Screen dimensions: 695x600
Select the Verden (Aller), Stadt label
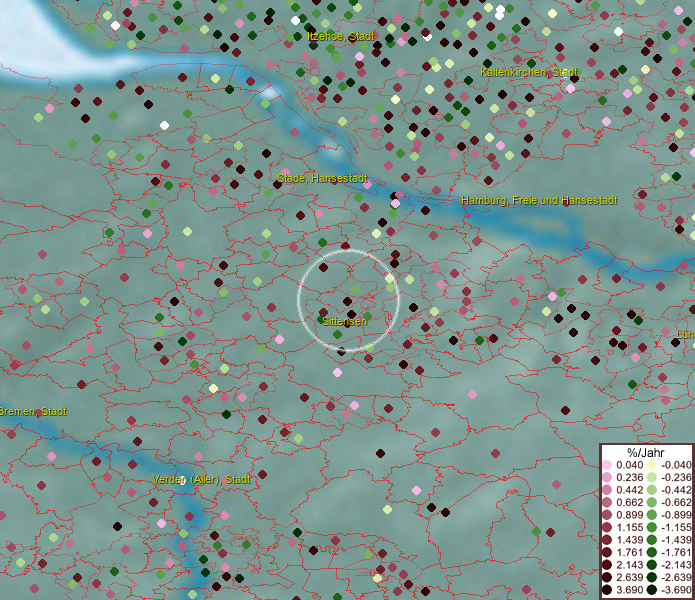pyautogui.click(x=201, y=479)
